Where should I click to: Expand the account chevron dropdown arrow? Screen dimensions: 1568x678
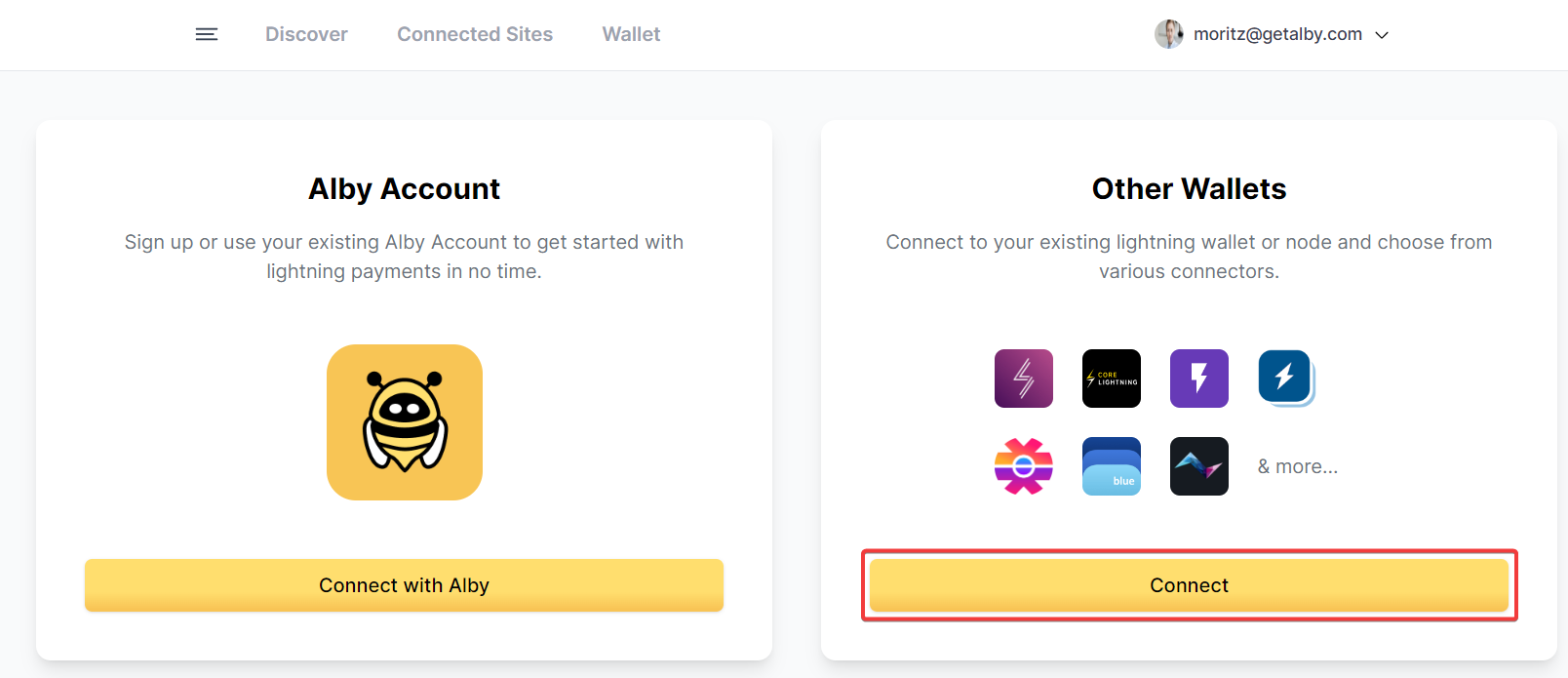pos(1382,35)
